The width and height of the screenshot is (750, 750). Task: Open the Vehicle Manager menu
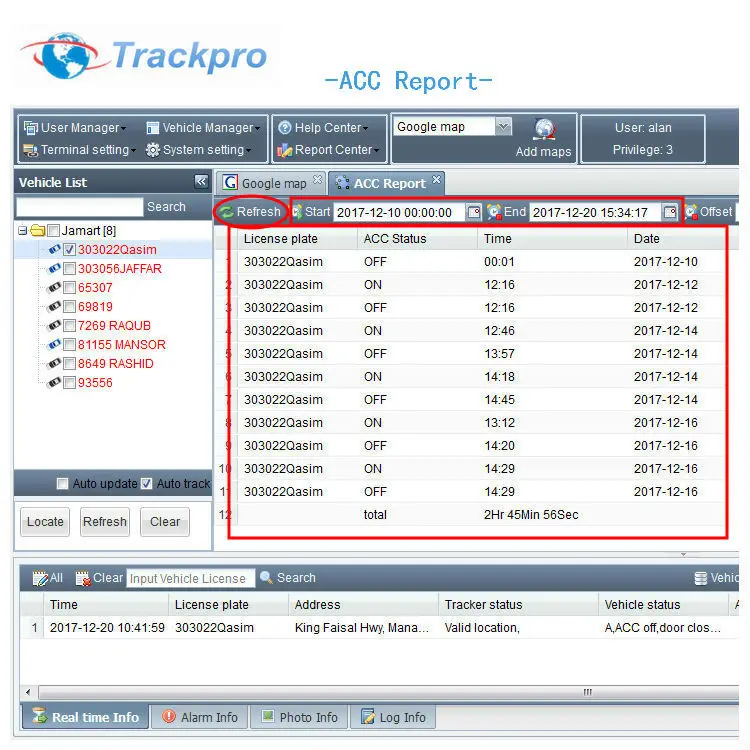tap(203, 128)
